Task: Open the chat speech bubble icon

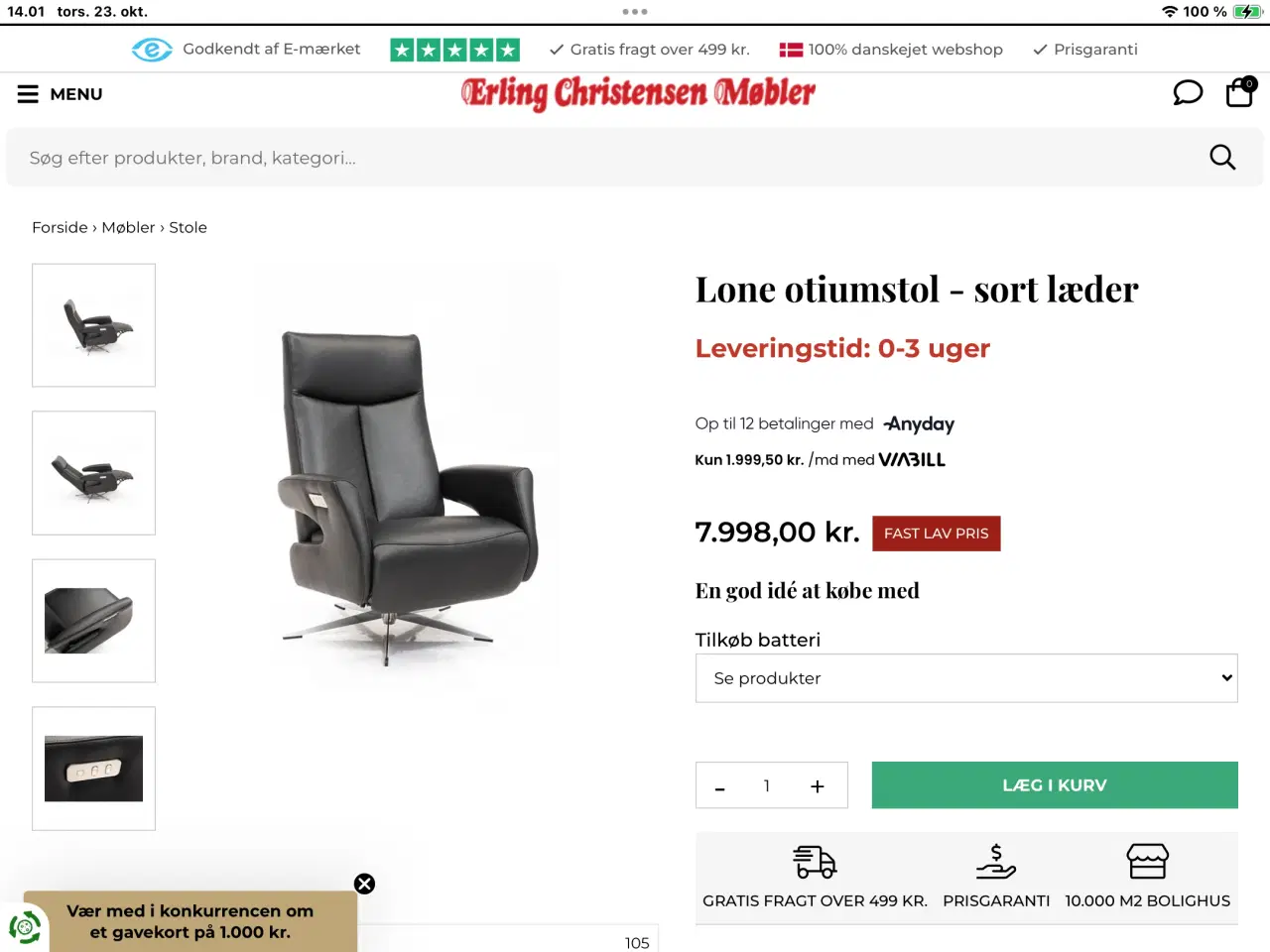Action: point(1188,93)
